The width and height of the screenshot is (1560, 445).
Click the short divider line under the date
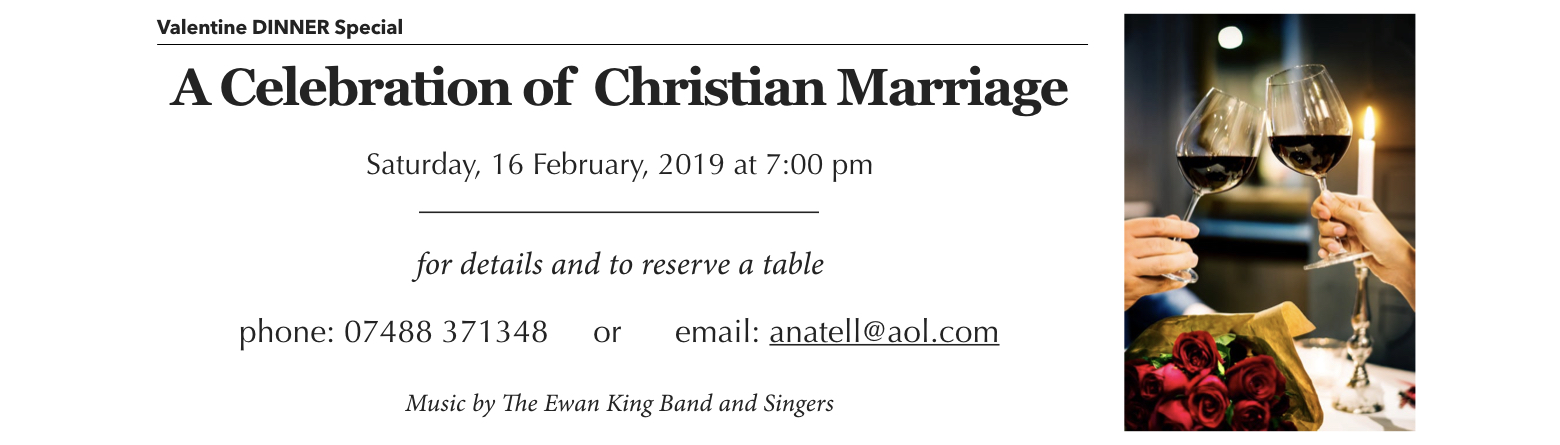[619, 212]
